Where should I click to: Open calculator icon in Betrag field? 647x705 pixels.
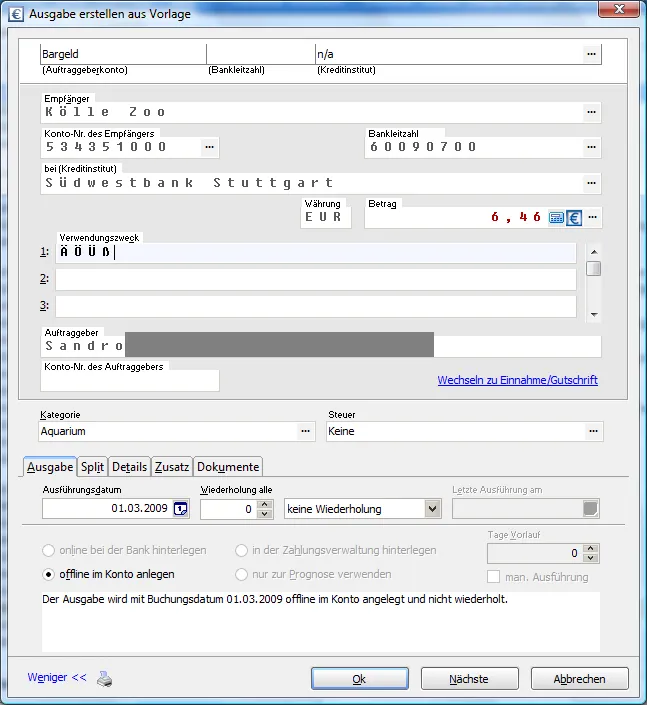(557, 217)
